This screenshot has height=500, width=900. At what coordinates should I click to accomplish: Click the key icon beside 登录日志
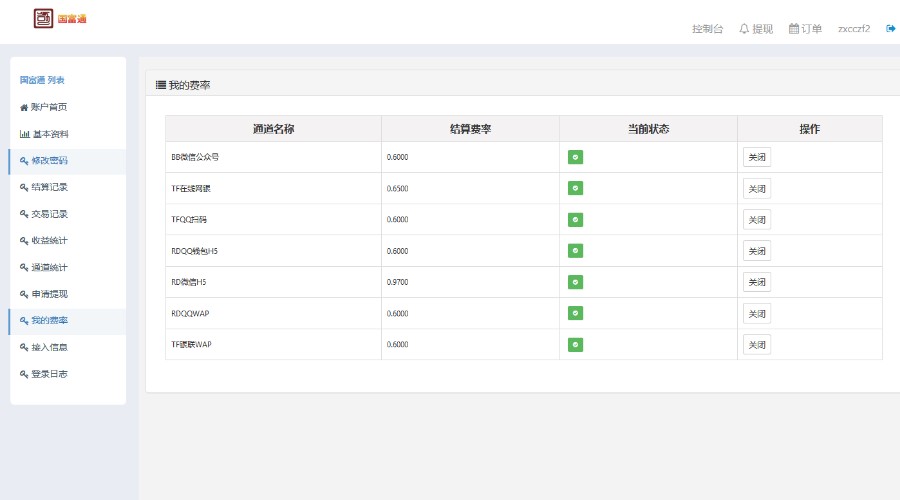24,374
